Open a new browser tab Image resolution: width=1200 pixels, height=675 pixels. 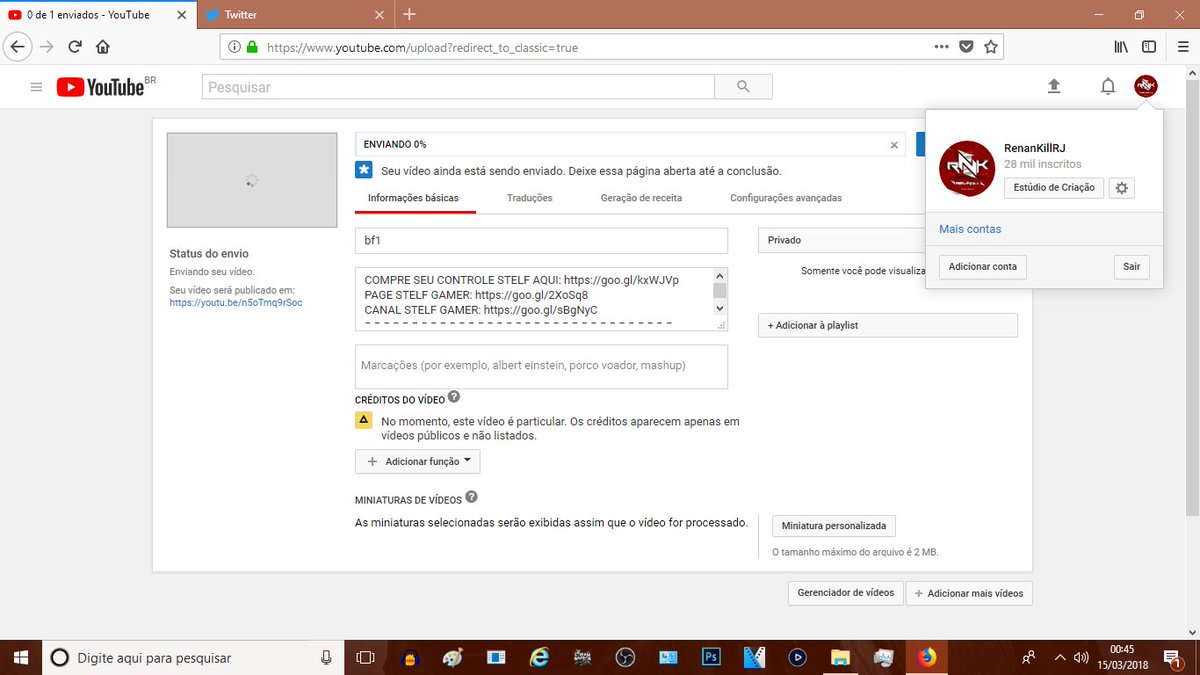coord(409,14)
